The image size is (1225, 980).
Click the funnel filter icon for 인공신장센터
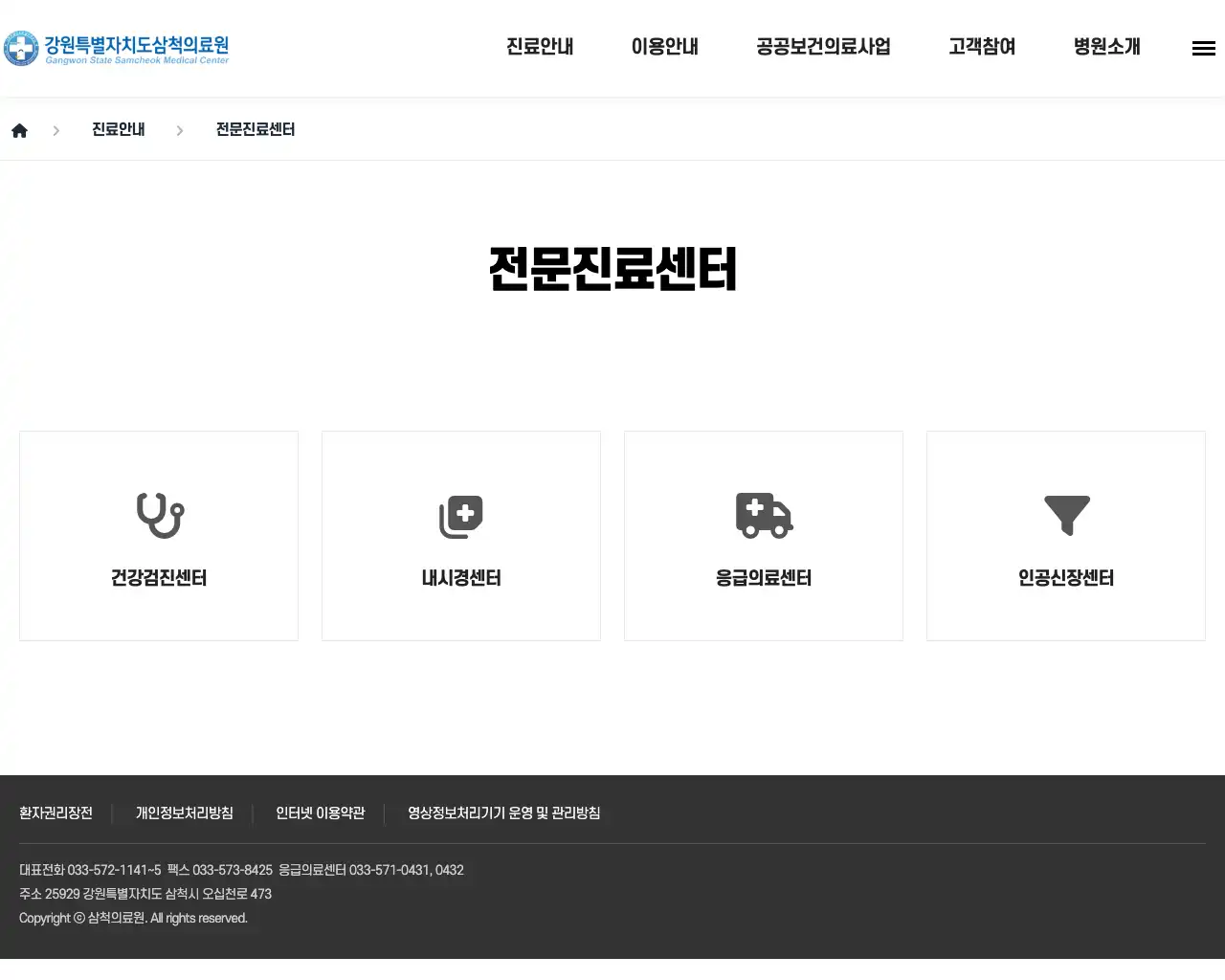pos(1067,515)
